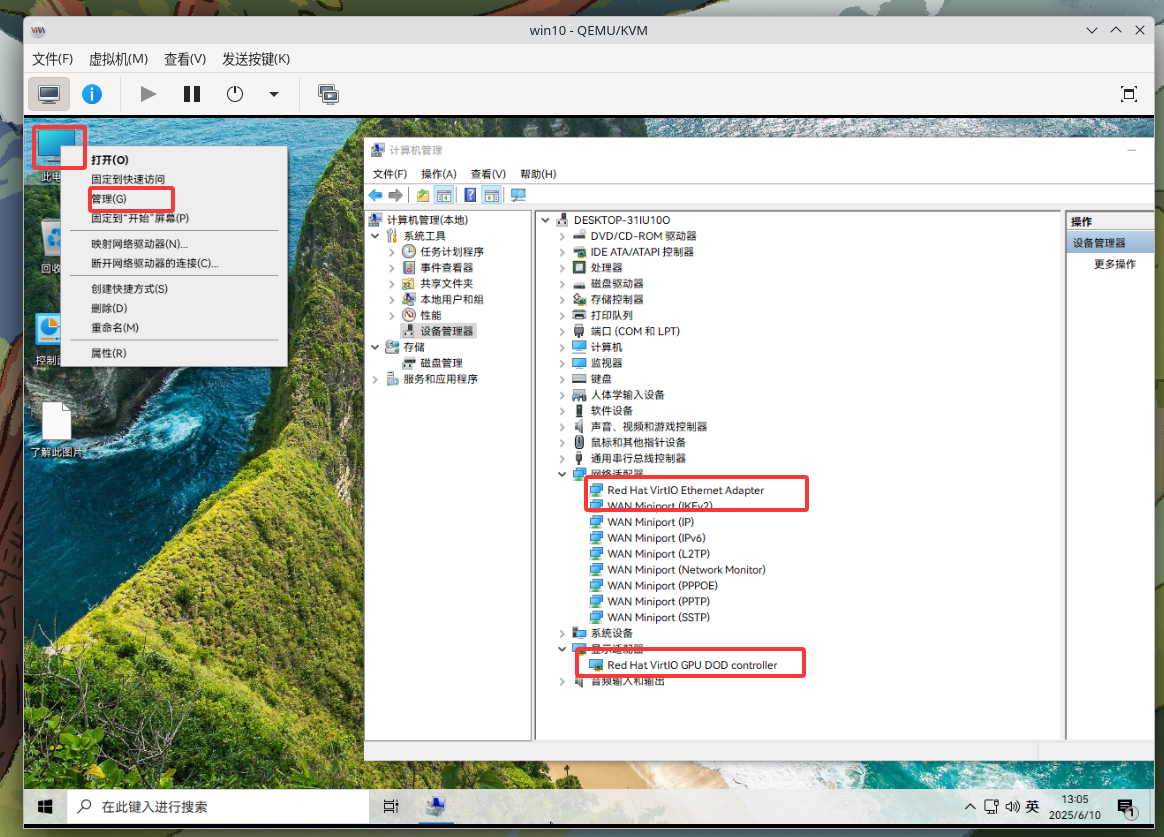Image resolution: width=1164 pixels, height=837 pixels.
Task: Click the Run virtual machine play button
Action: click(x=148, y=94)
